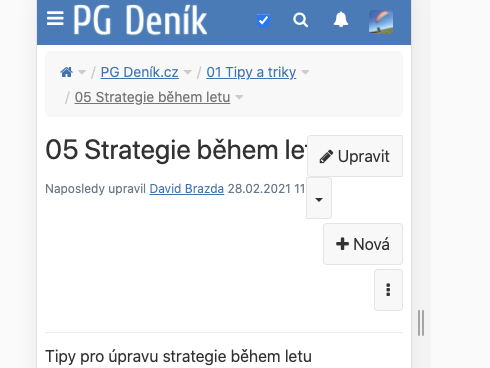Screen dimensions: 490x368
Task: Open the 05 Strategie během letu breadcrumb
Action: pyautogui.click(x=152, y=97)
